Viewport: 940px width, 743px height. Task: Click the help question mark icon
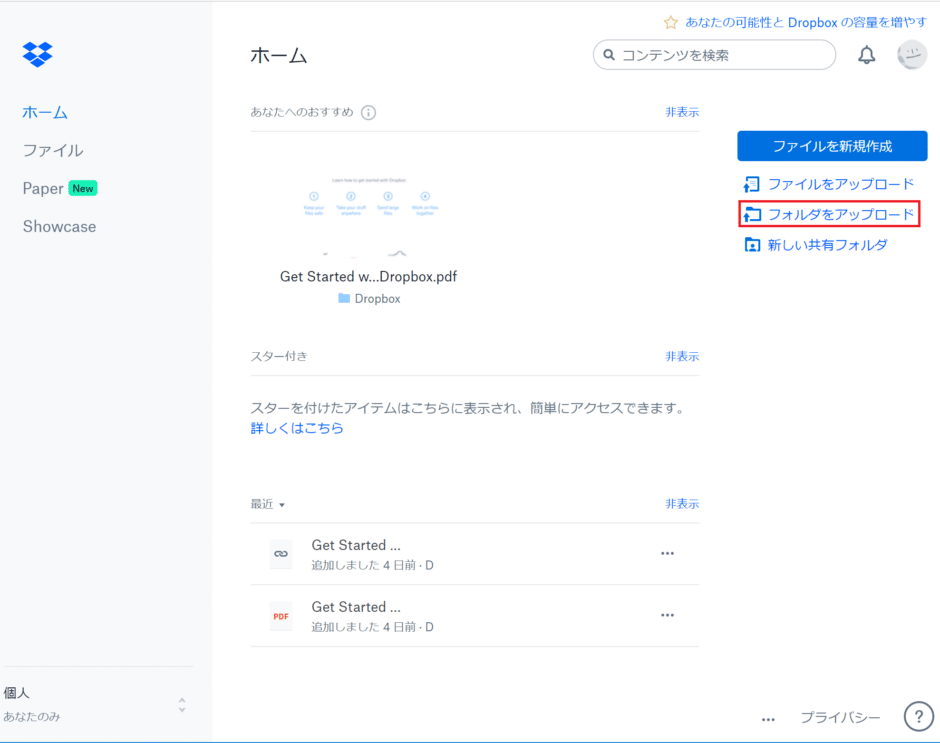pyautogui.click(x=918, y=716)
